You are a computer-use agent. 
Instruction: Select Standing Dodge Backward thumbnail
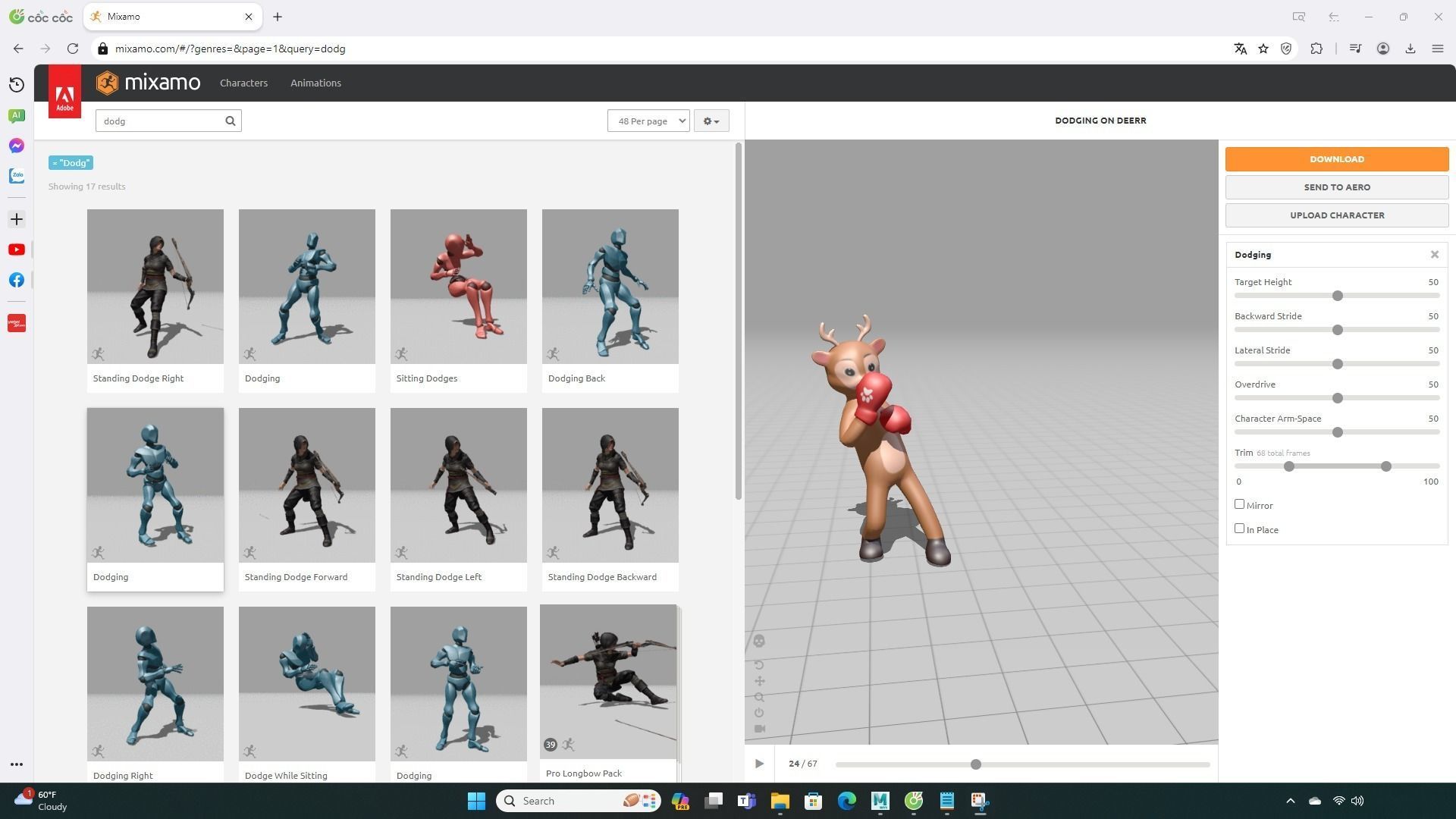point(610,485)
